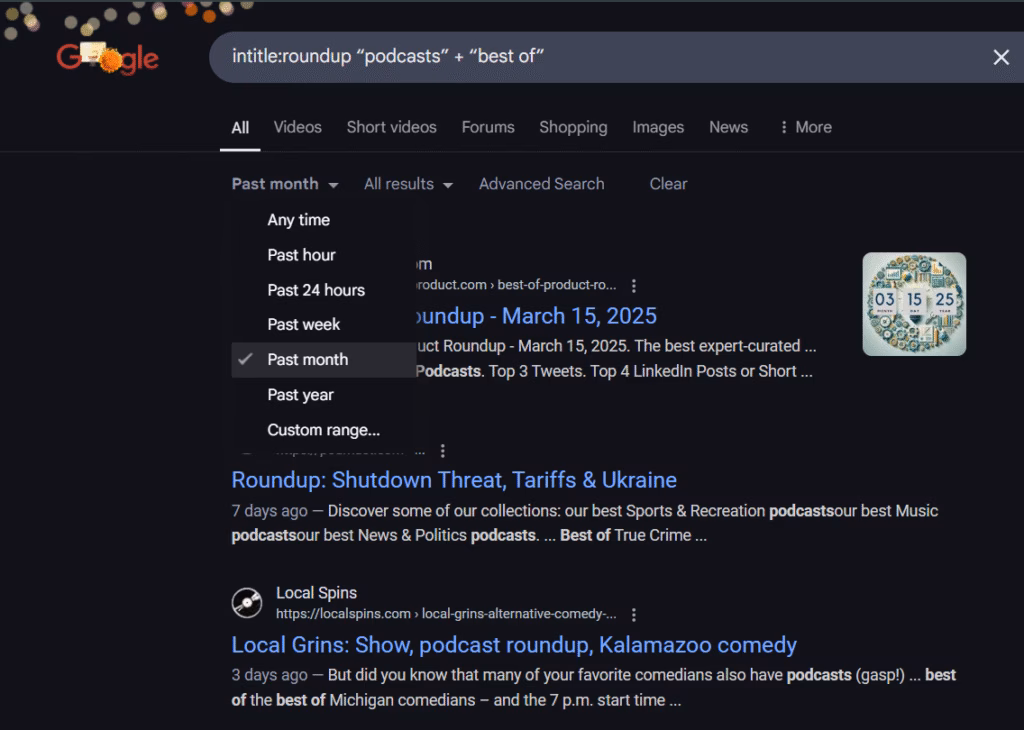Click the Clear filters link
The height and width of the screenshot is (730, 1024).
click(667, 184)
